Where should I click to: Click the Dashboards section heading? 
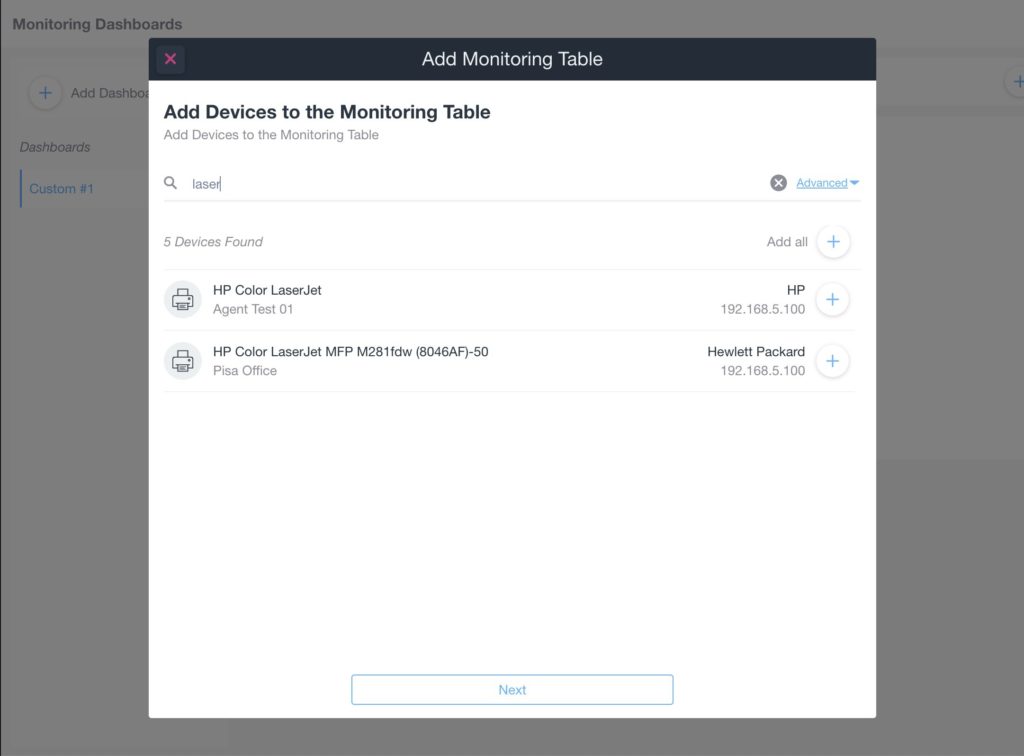tap(55, 147)
